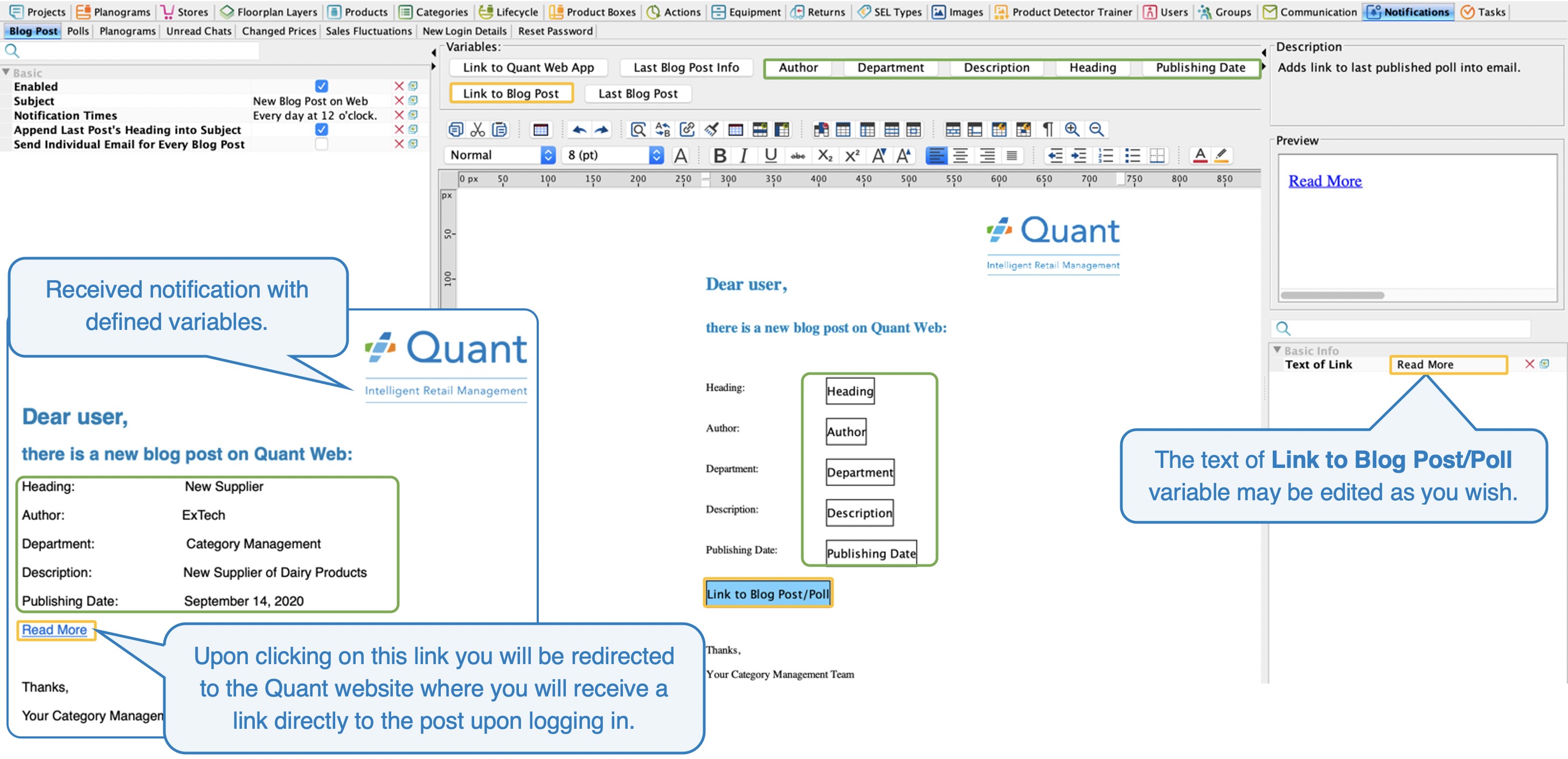1568x759 pixels.
Task: Uncheck the Enabled checkbox
Action: pos(321,86)
